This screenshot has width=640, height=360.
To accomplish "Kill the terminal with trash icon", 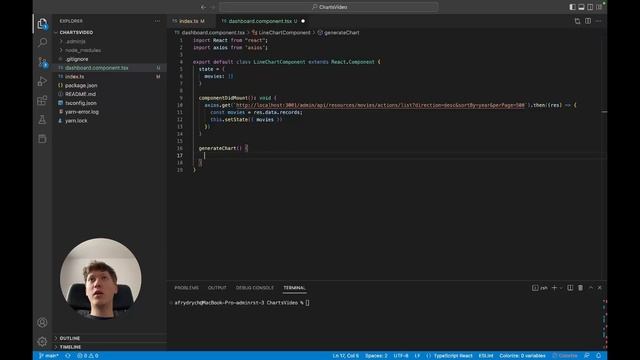I will (580, 288).
